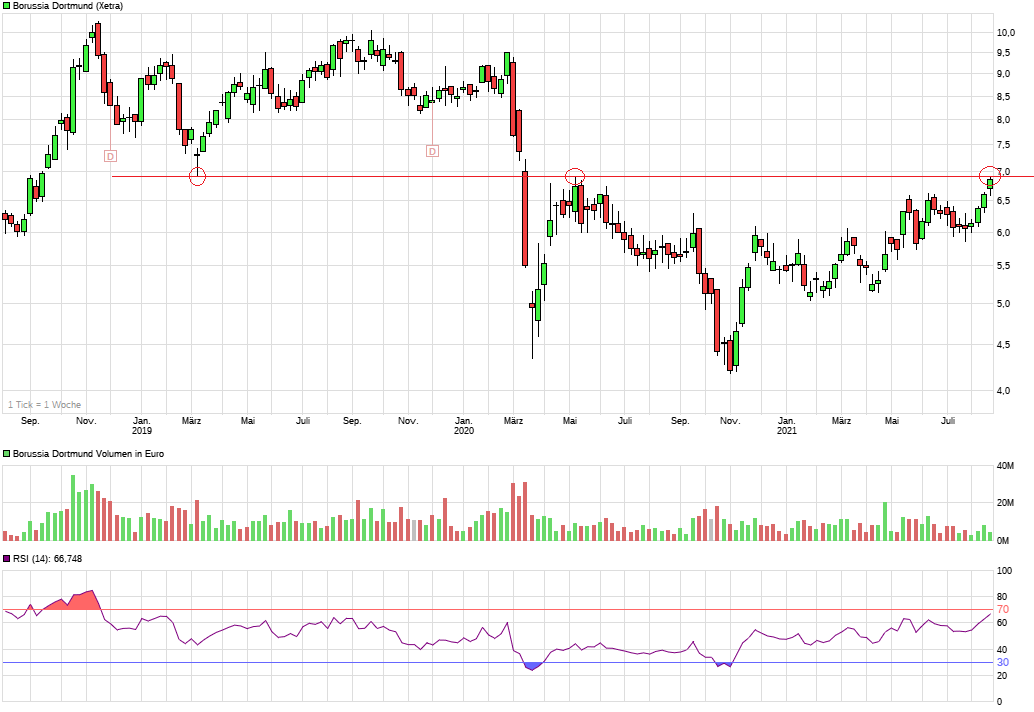1034x712 pixels.
Task: Click the '6,0' price axis label
Action: (1003, 233)
